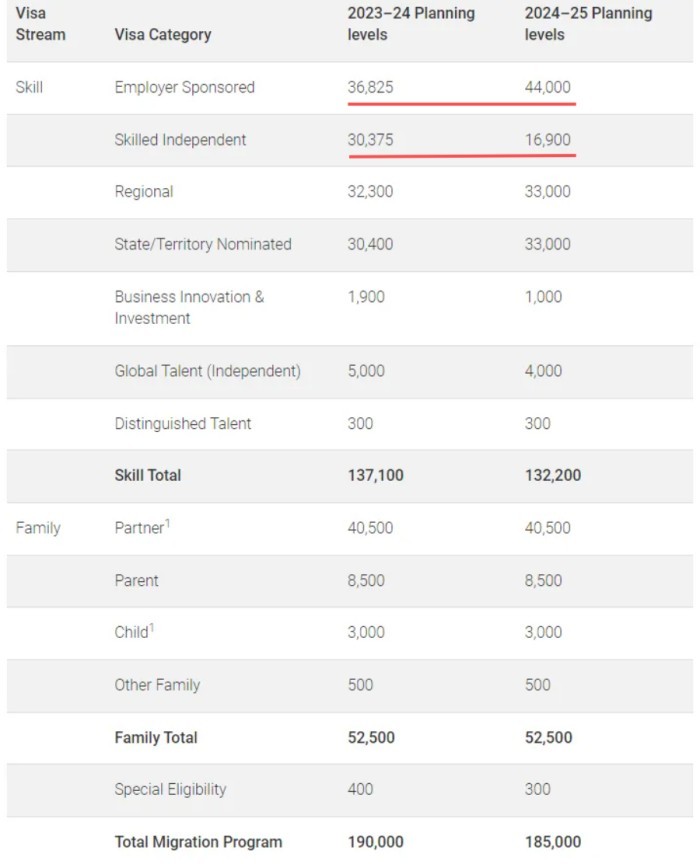Click the Skilled Independent row label

pyautogui.click(x=180, y=140)
